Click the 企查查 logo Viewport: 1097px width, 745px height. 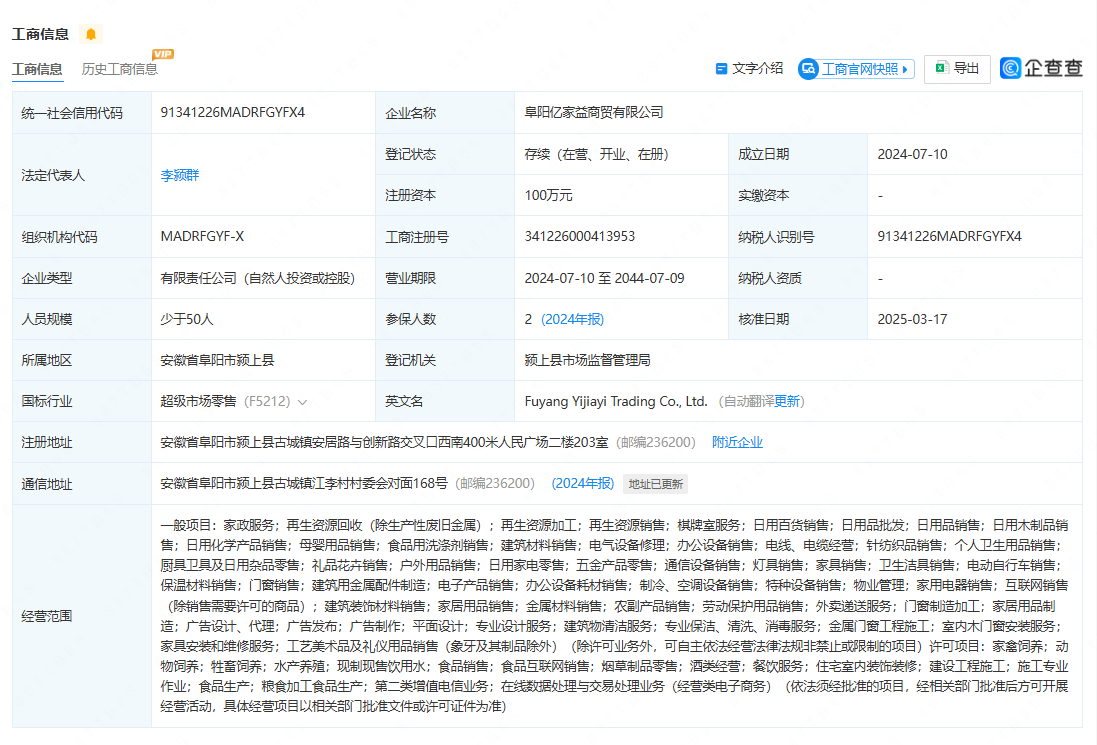(1041, 68)
